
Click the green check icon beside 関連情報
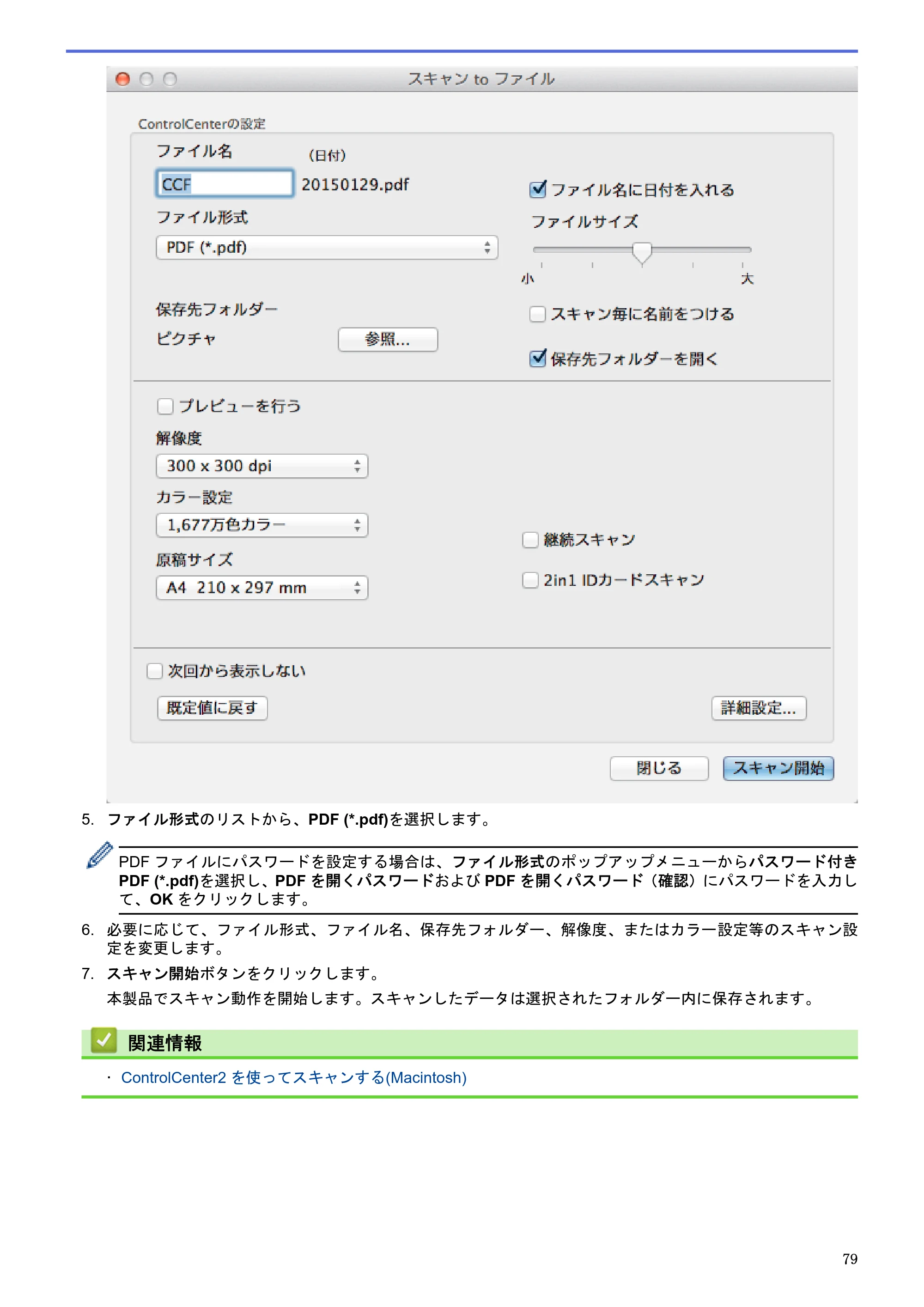(x=103, y=1040)
